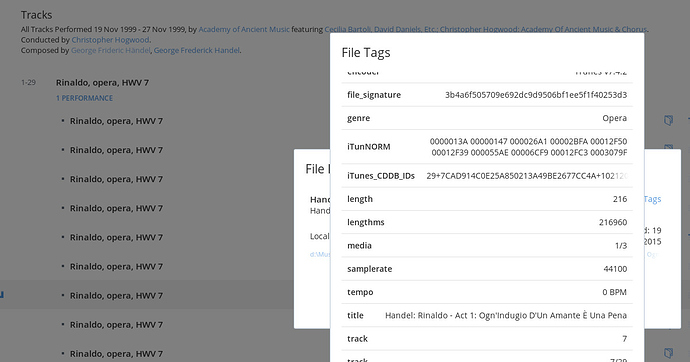This screenshot has height=362, width=690.
Task: Click the lengthms tag name
Action: coord(366,223)
